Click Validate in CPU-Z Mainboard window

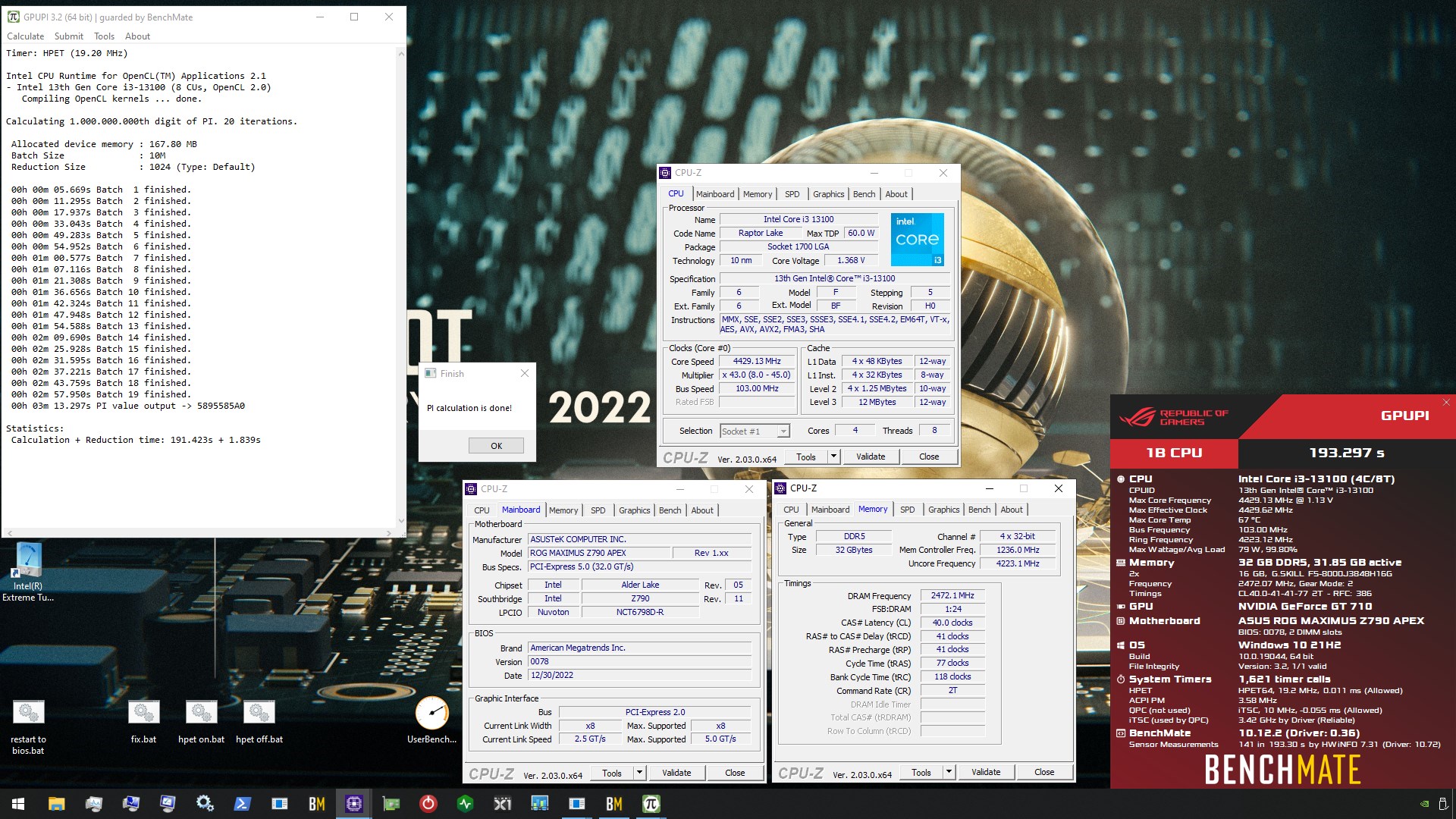pos(676,773)
